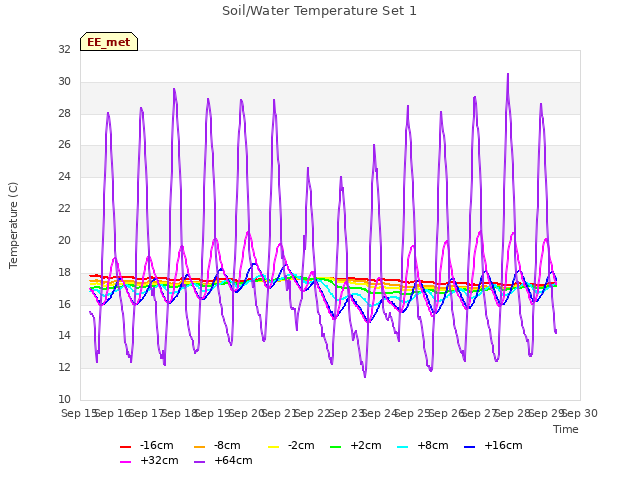Toggle the +64cm purple legend swatch

tap(200, 462)
